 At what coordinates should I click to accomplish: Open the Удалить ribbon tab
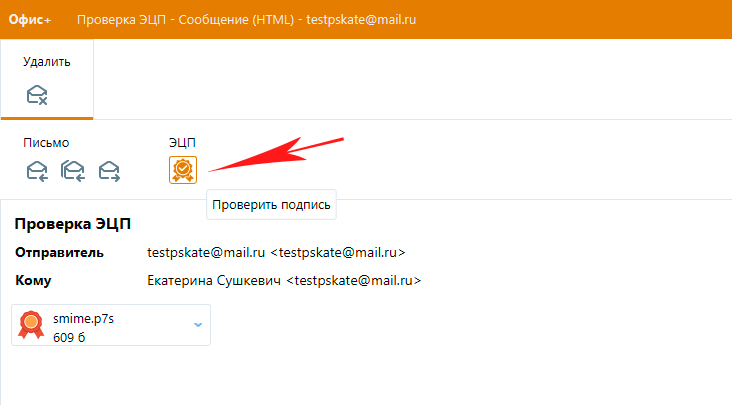(47, 62)
